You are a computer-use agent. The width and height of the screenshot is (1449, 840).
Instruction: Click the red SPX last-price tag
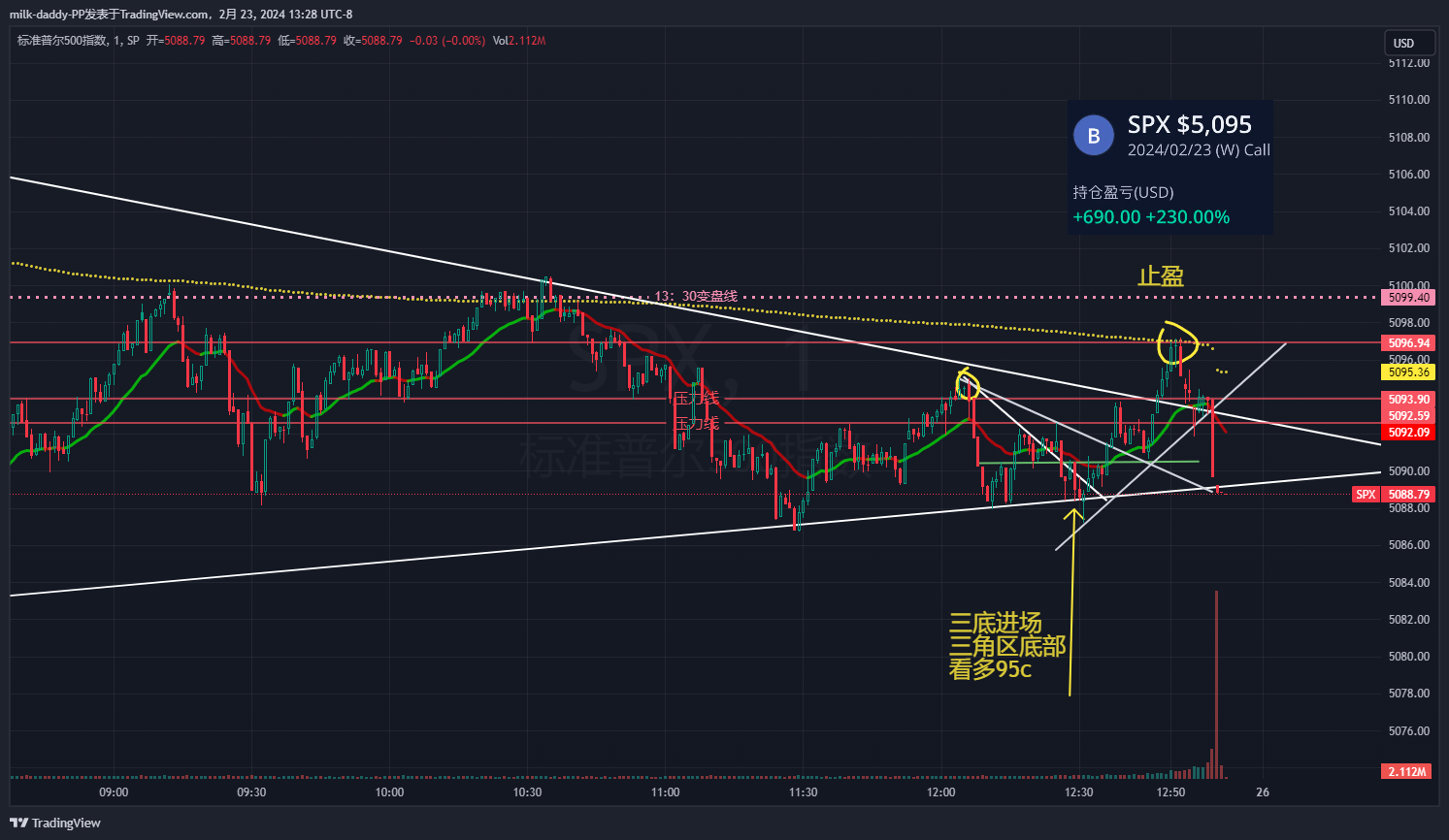(x=1366, y=495)
